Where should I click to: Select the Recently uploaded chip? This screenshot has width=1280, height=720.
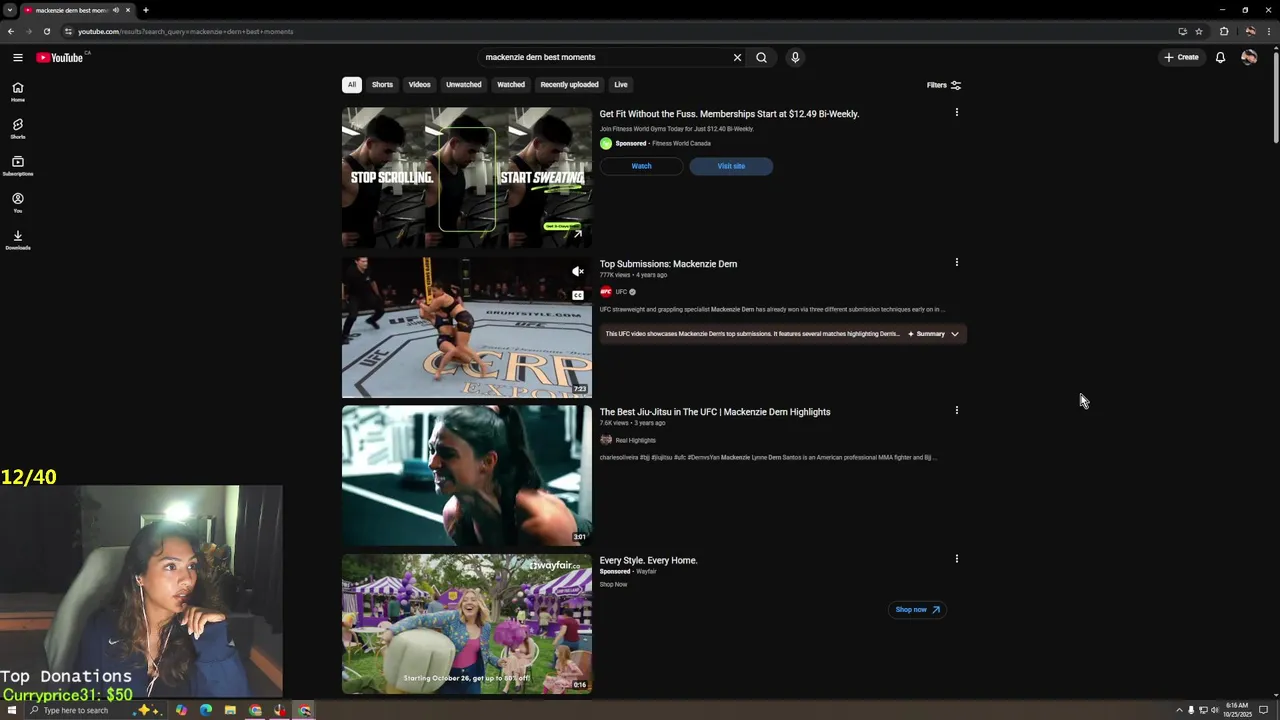pos(569,85)
